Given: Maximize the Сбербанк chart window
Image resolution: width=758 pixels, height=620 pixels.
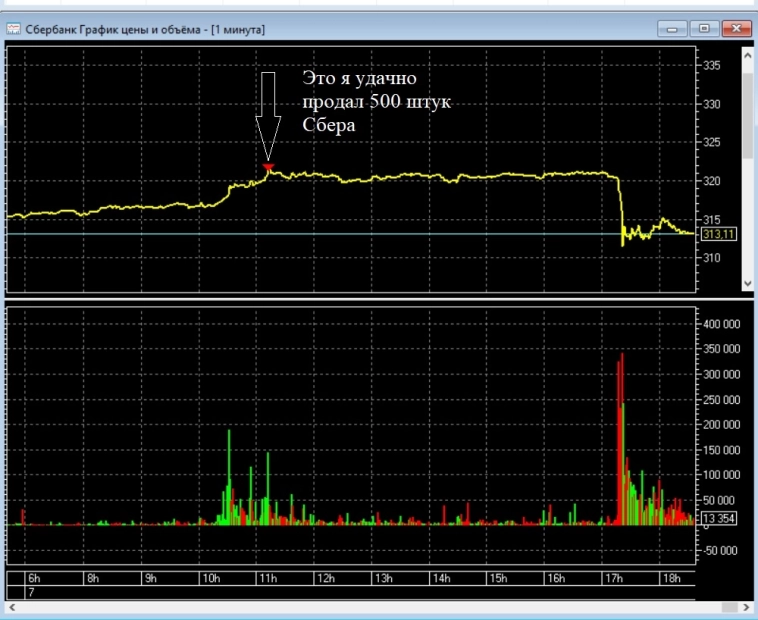Looking at the screenshot, I should [704, 28].
